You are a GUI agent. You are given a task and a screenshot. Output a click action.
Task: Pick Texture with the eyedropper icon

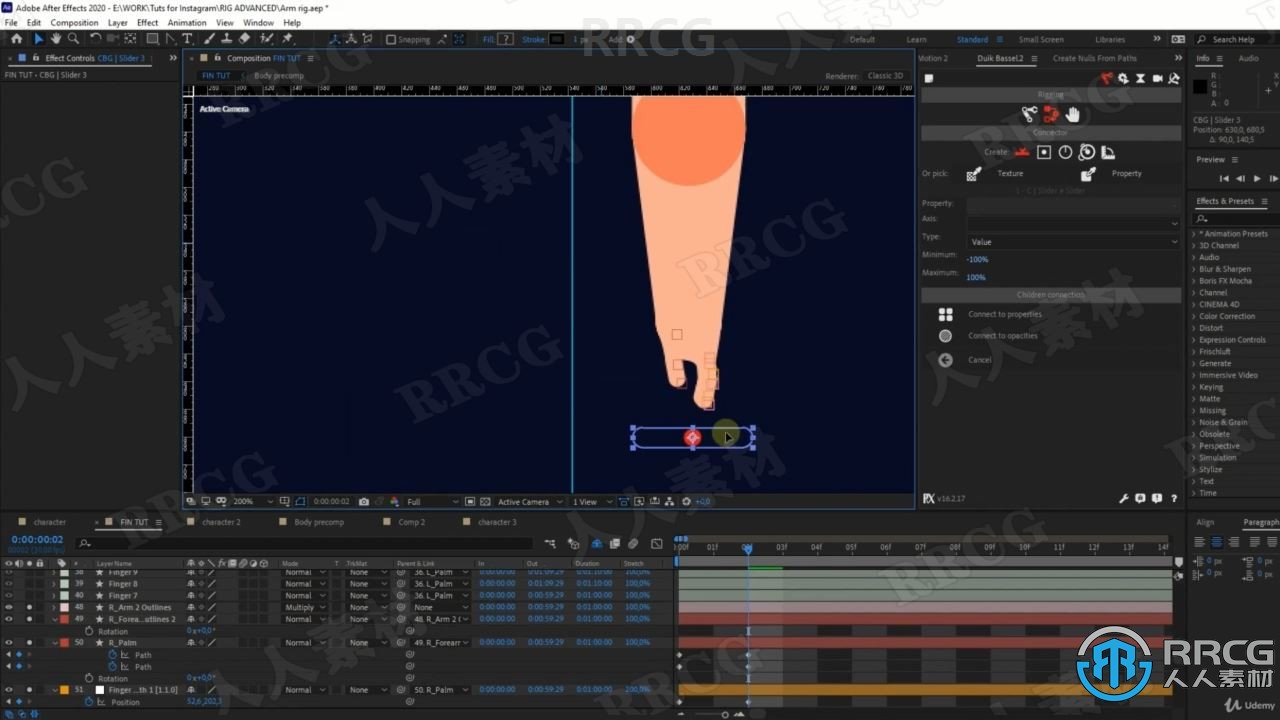973,174
